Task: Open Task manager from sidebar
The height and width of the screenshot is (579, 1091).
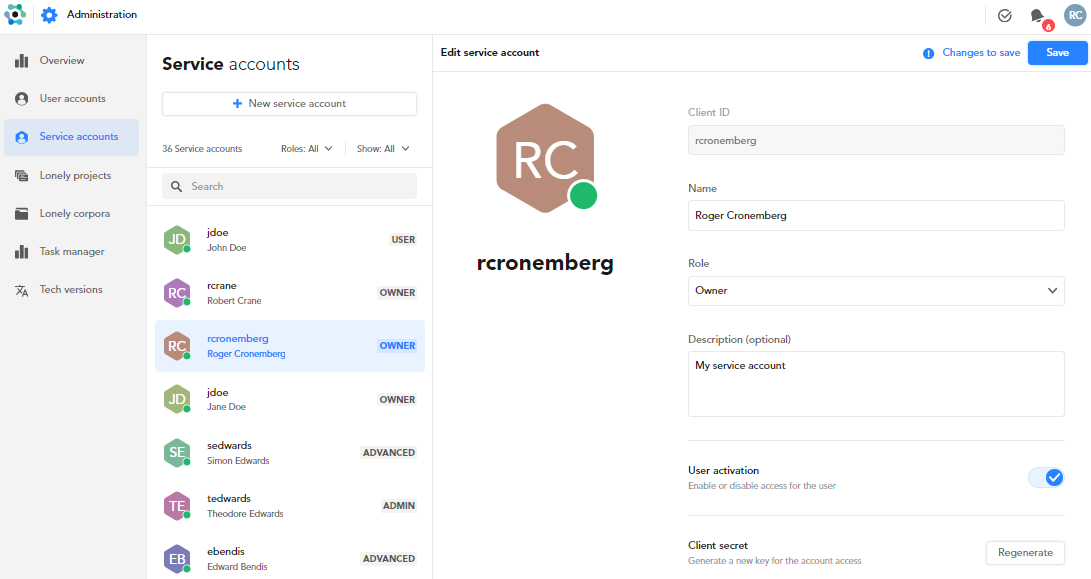Action: [x=72, y=252]
